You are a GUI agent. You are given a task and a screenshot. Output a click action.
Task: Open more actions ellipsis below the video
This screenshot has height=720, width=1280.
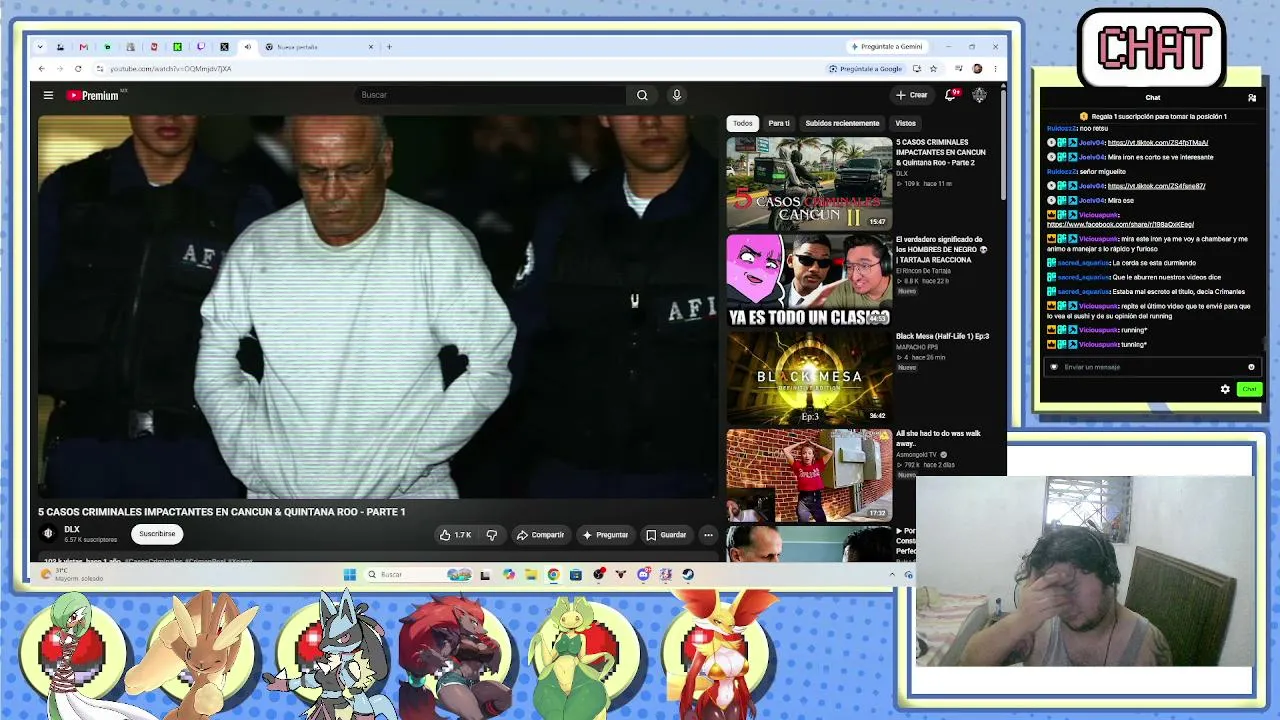pyautogui.click(x=708, y=535)
